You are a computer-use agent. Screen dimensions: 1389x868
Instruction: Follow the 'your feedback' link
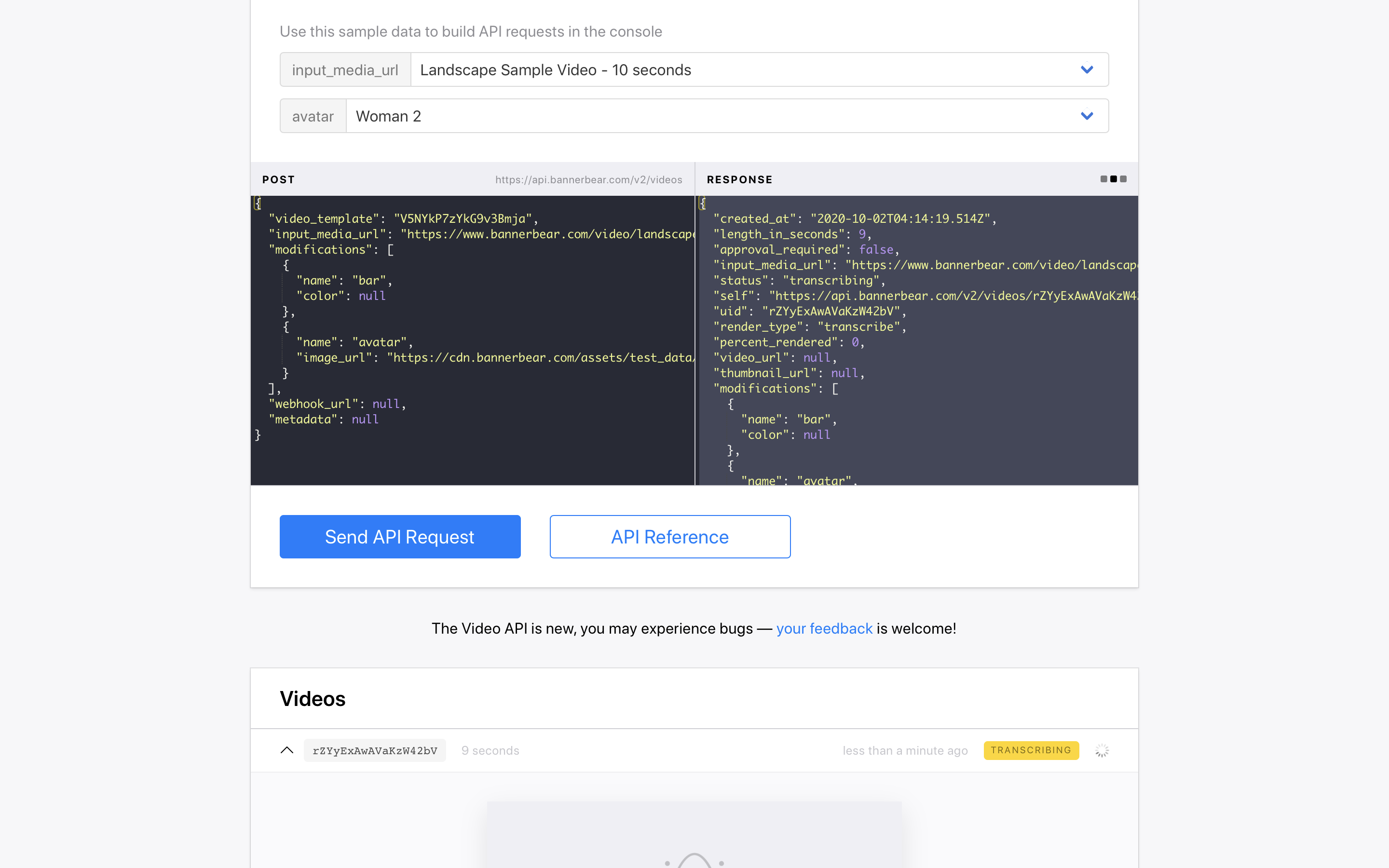pyautogui.click(x=824, y=629)
